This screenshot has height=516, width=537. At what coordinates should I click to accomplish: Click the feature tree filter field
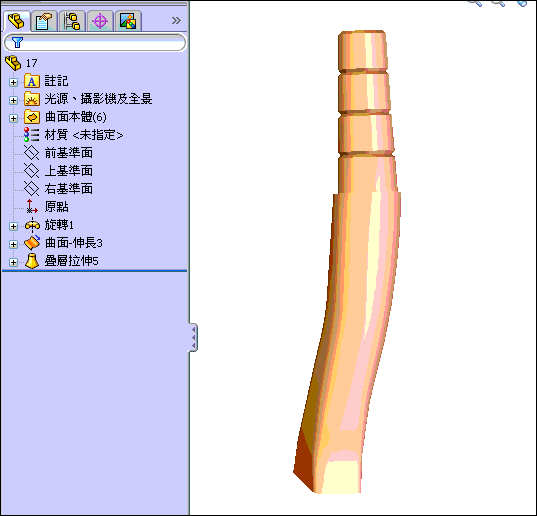click(x=95, y=42)
